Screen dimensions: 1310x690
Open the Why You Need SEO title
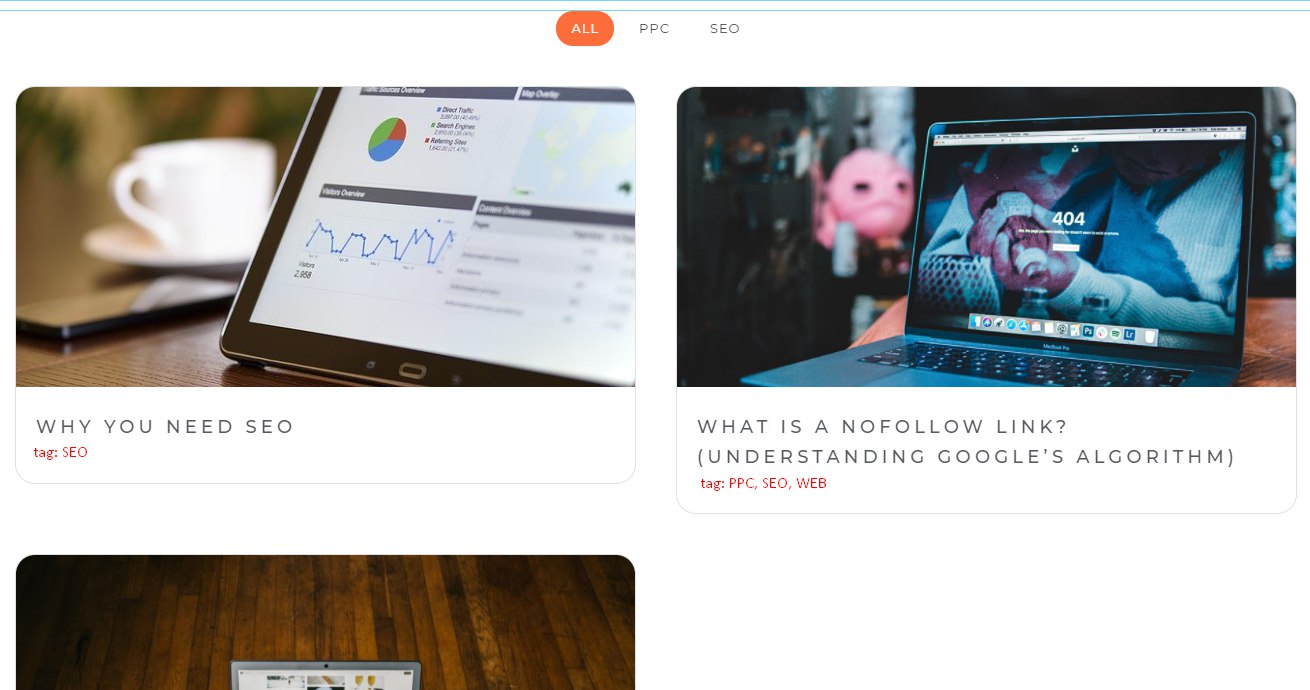165,427
